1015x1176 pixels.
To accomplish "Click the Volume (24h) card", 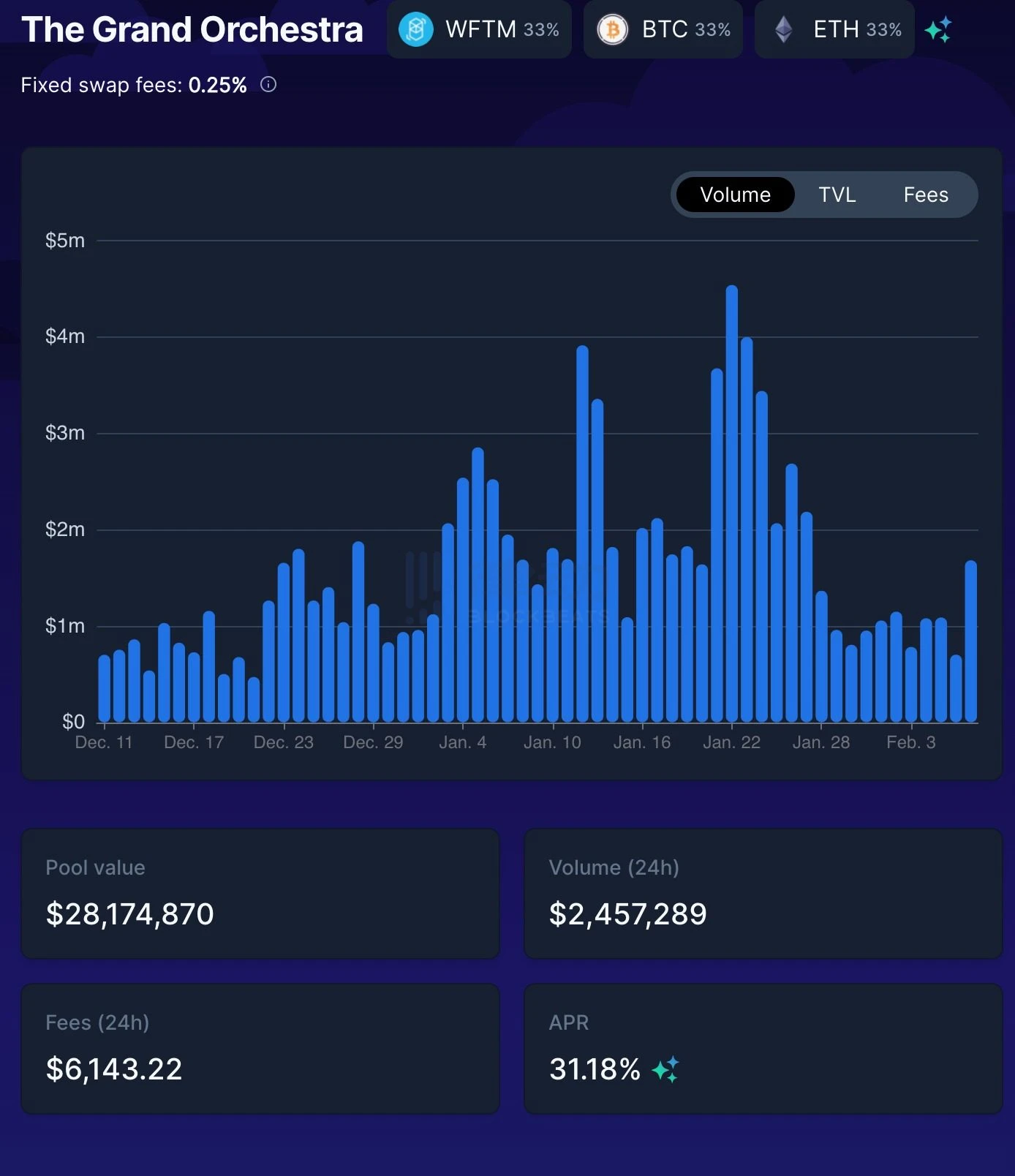I will (x=763, y=893).
